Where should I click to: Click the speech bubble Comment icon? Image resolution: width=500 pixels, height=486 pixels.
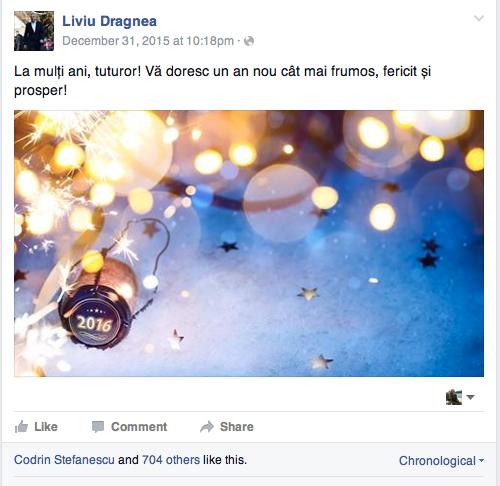[x=98, y=427]
